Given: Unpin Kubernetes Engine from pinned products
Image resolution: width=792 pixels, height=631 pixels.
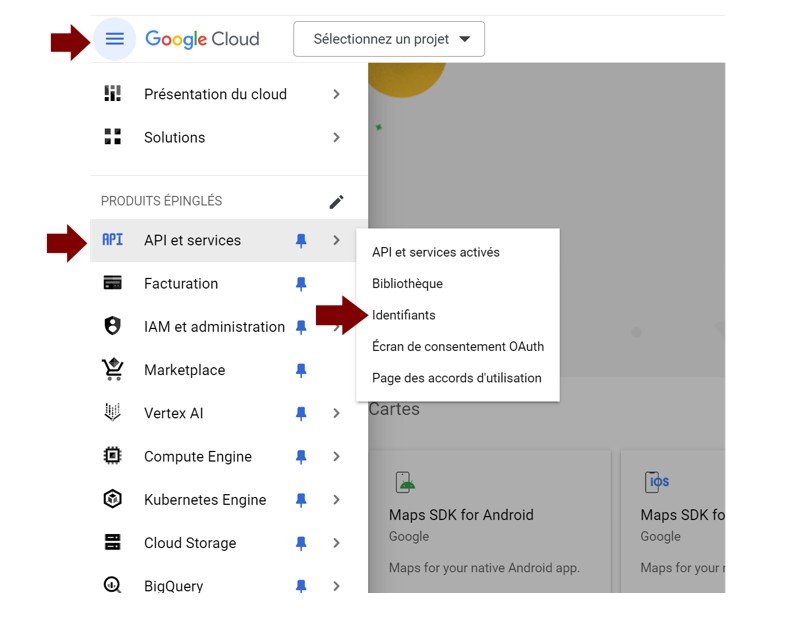Looking at the screenshot, I should [301, 500].
